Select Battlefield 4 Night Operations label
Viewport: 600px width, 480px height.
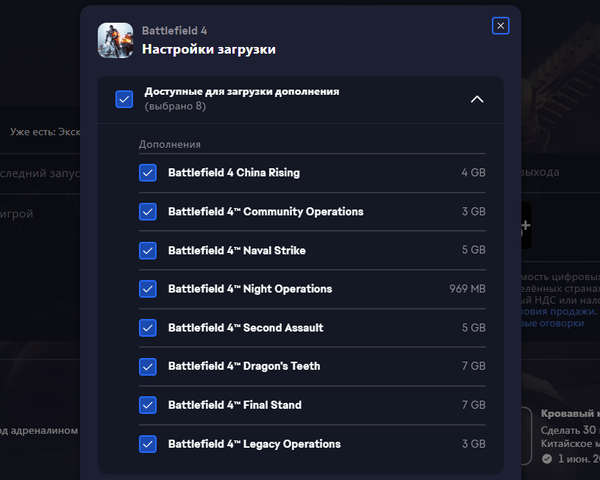pyautogui.click(x=250, y=289)
